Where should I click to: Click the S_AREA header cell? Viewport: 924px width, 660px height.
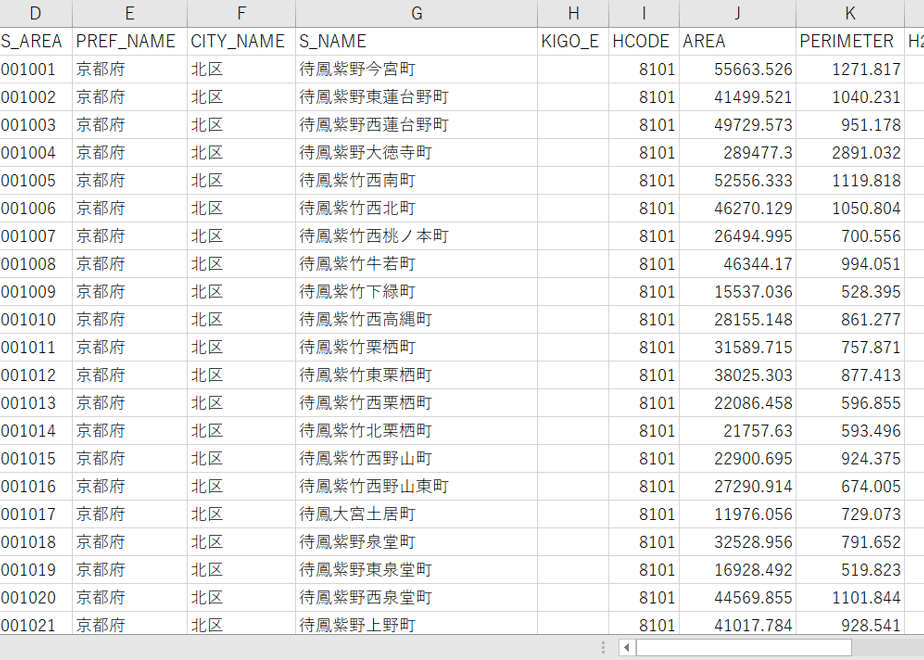[x=35, y=41]
